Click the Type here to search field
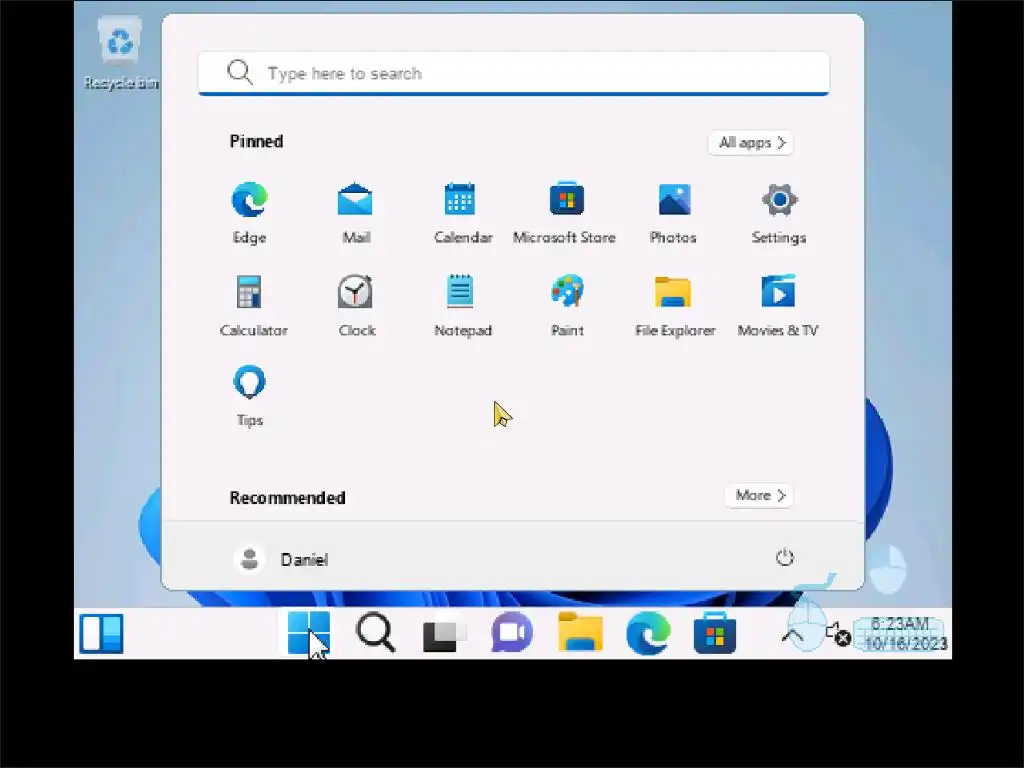The width and height of the screenshot is (1024, 768). click(x=514, y=73)
